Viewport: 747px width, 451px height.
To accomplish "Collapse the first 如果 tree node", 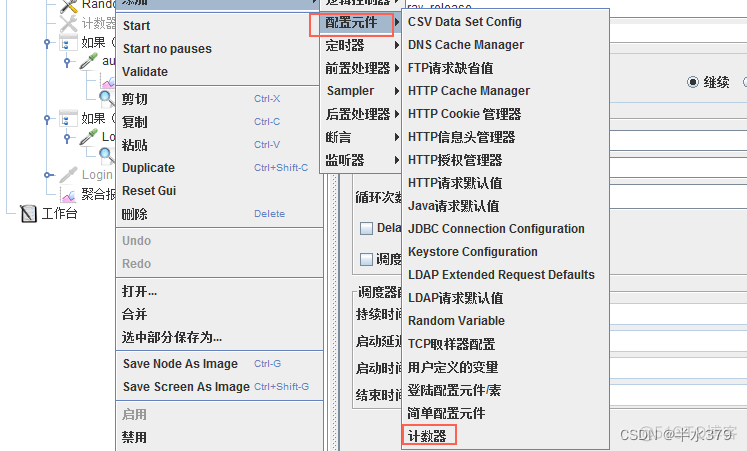I will [x=47, y=43].
